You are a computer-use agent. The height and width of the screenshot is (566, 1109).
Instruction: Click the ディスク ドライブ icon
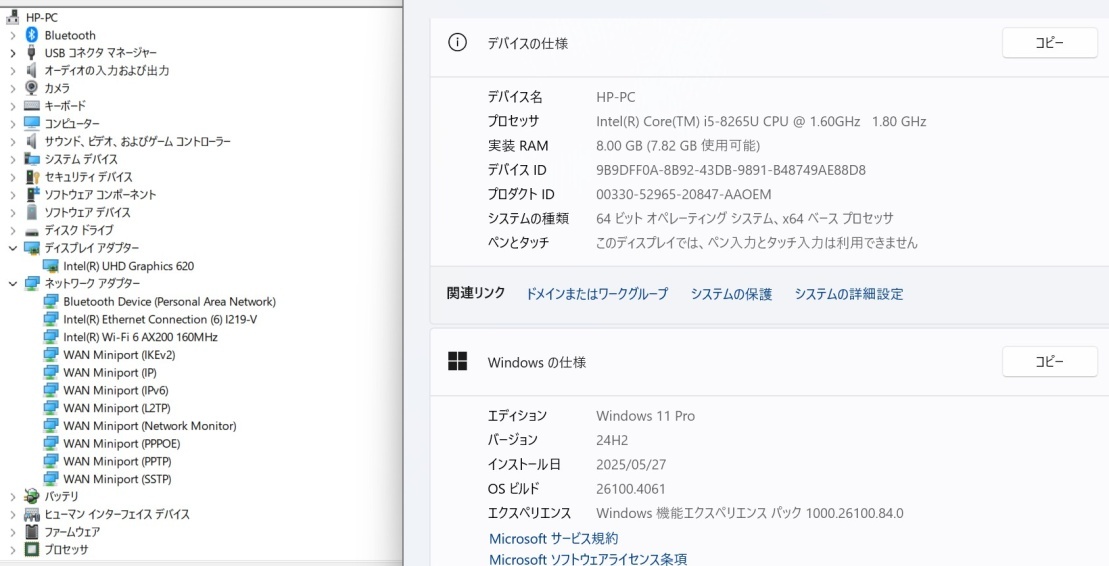click(x=32, y=230)
